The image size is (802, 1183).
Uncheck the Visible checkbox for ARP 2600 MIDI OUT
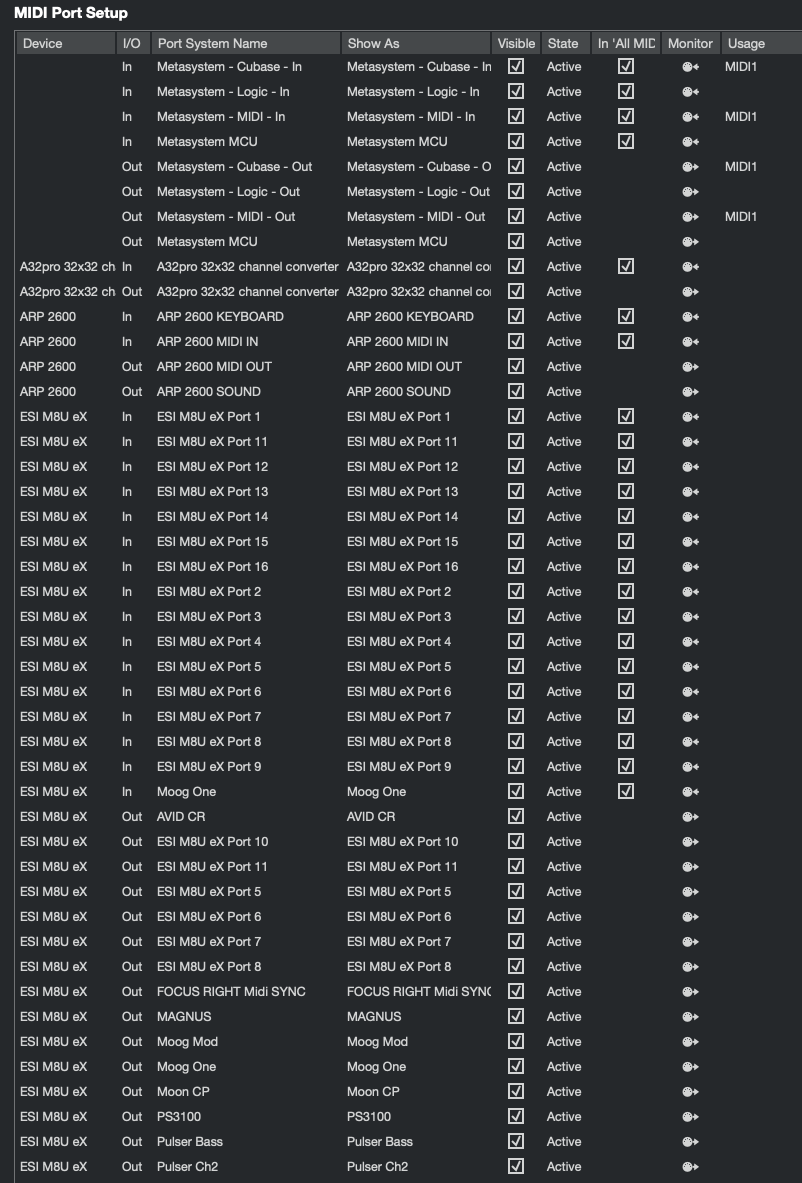(516, 367)
